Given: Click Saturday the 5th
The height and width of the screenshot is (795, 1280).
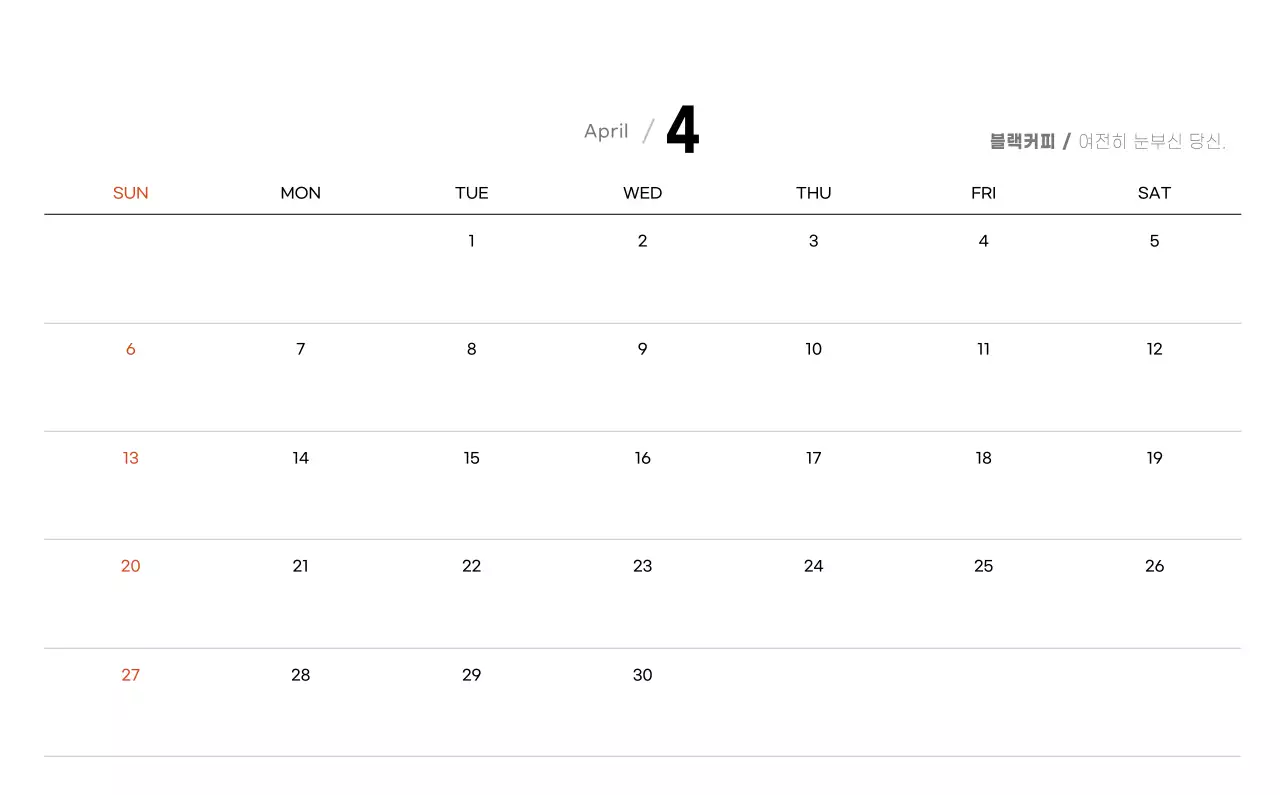Looking at the screenshot, I should point(1154,241).
